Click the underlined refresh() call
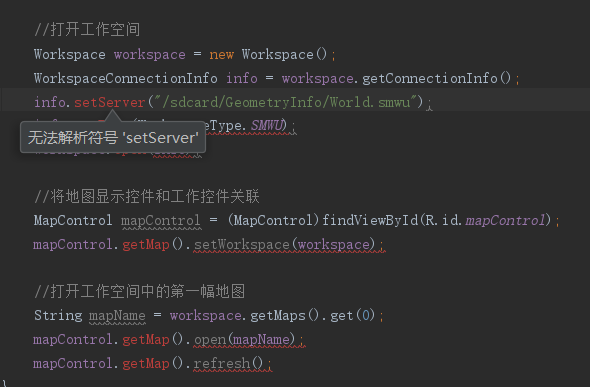This screenshot has height=387, width=590. pyautogui.click(x=228, y=364)
